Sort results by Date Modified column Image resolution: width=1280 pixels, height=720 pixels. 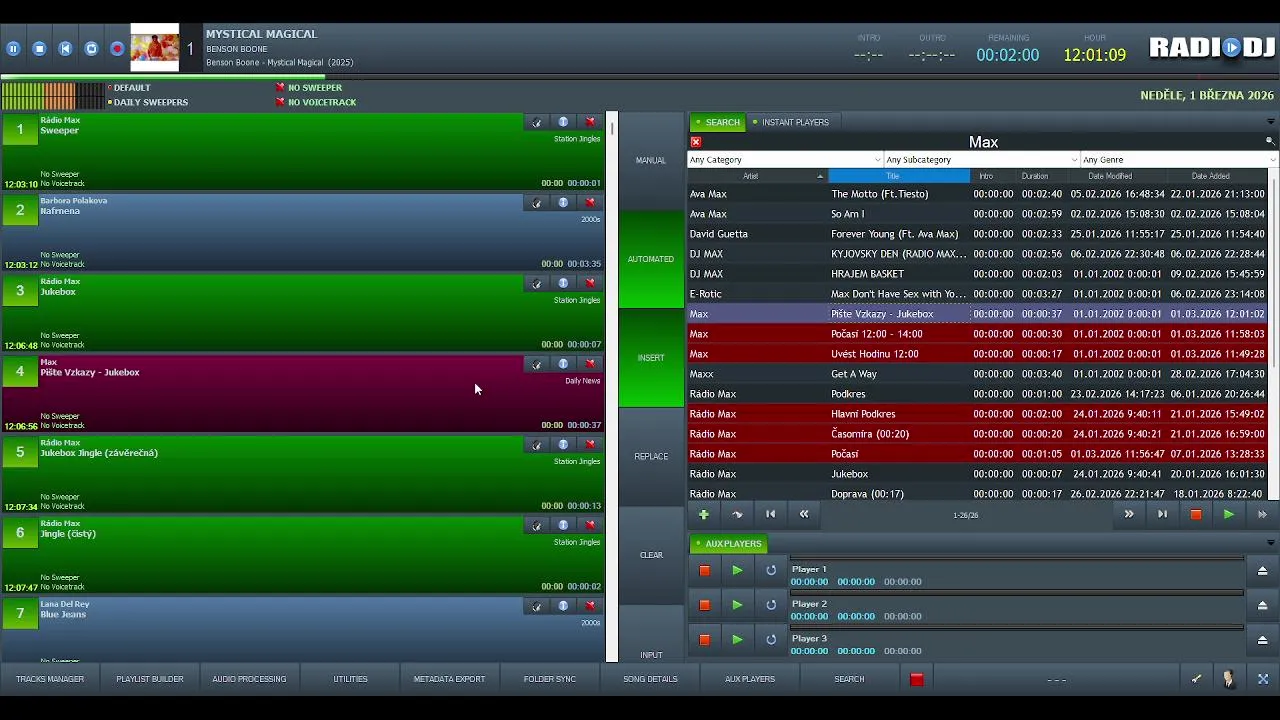(x=1110, y=176)
